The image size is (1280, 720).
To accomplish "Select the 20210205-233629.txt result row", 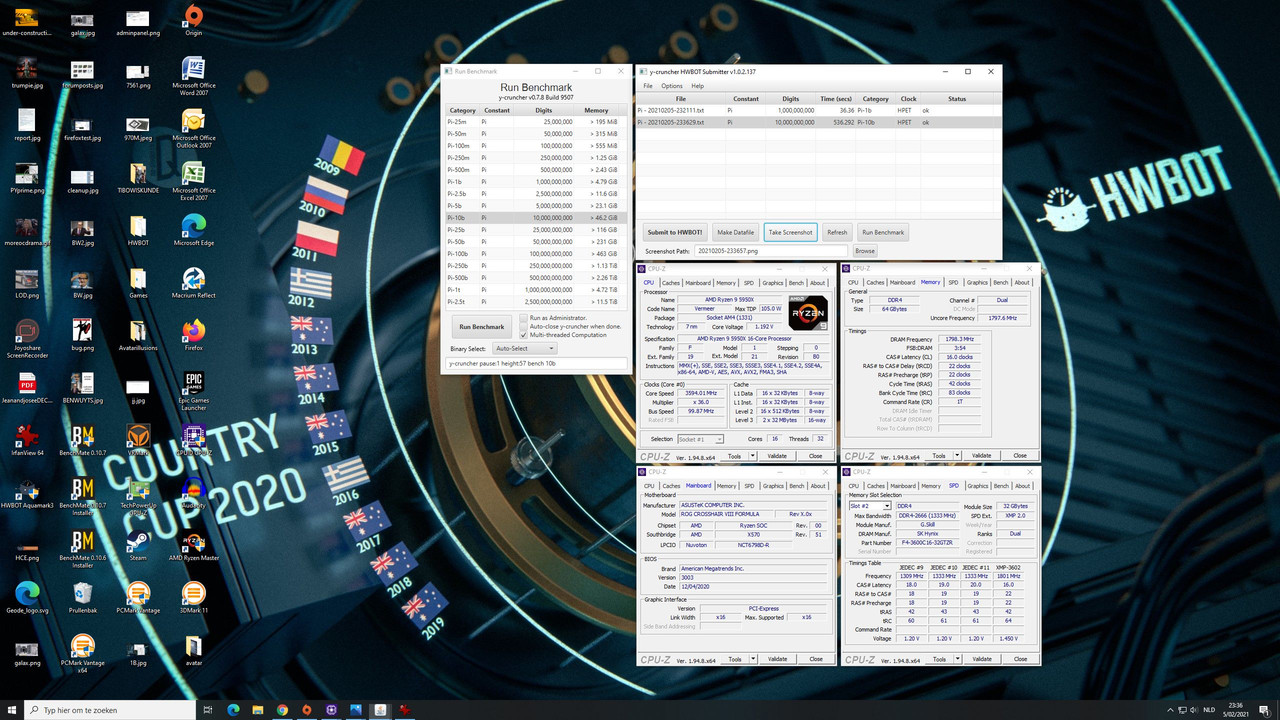I will [x=818, y=122].
